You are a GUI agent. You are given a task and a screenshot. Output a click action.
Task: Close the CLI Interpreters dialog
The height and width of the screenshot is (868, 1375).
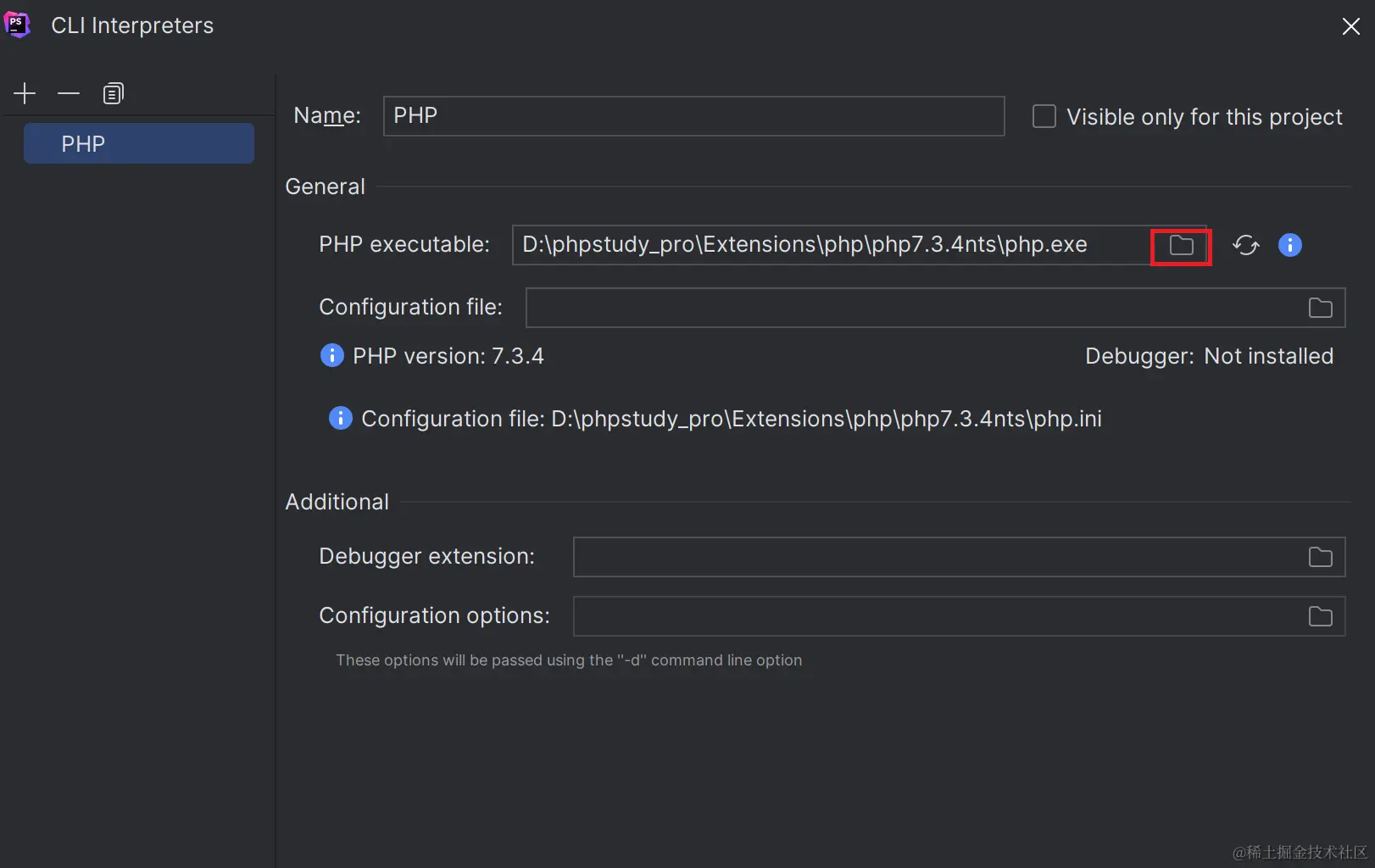[x=1350, y=26]
